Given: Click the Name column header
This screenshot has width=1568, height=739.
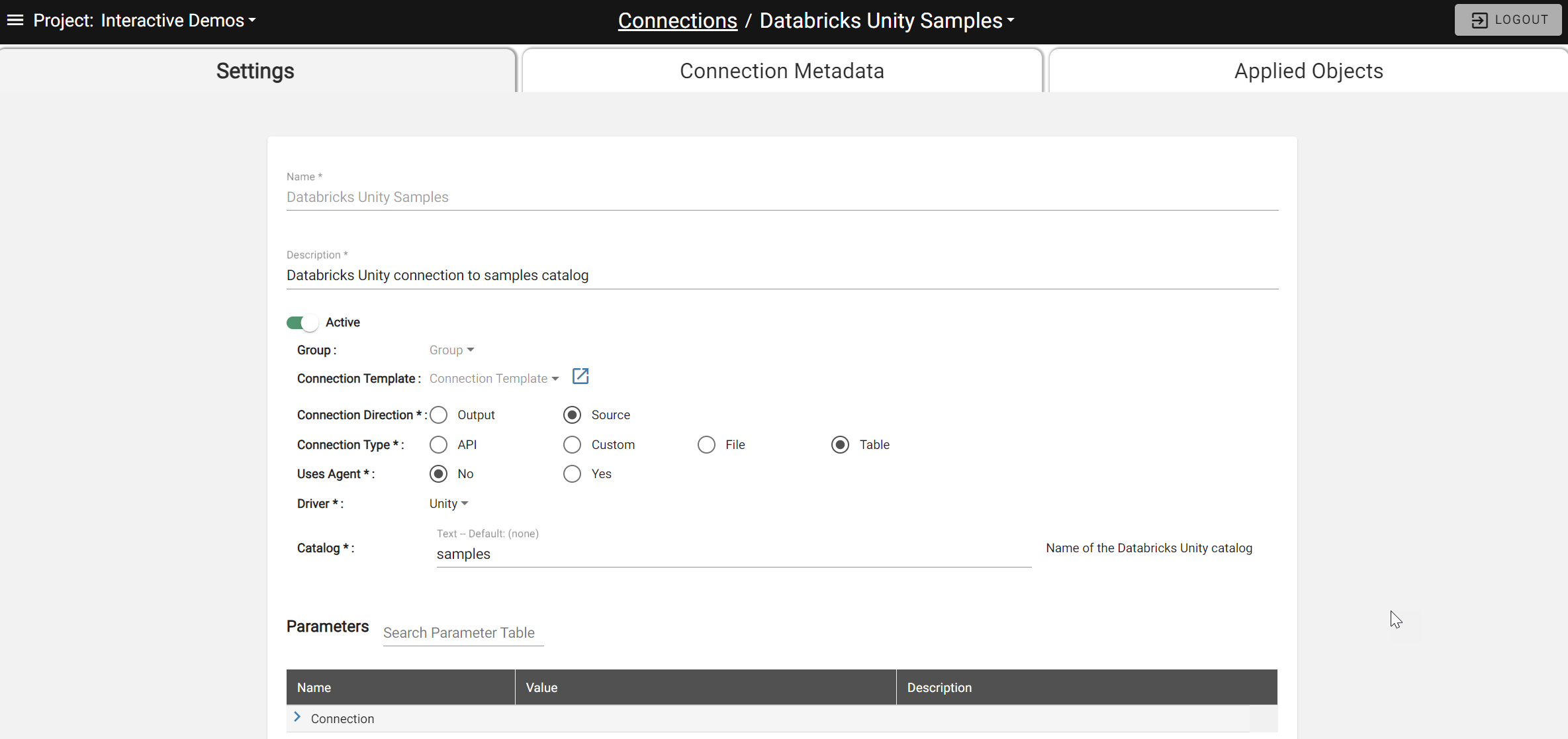Looking at the screenshot, I should click(x=400, y=687).
